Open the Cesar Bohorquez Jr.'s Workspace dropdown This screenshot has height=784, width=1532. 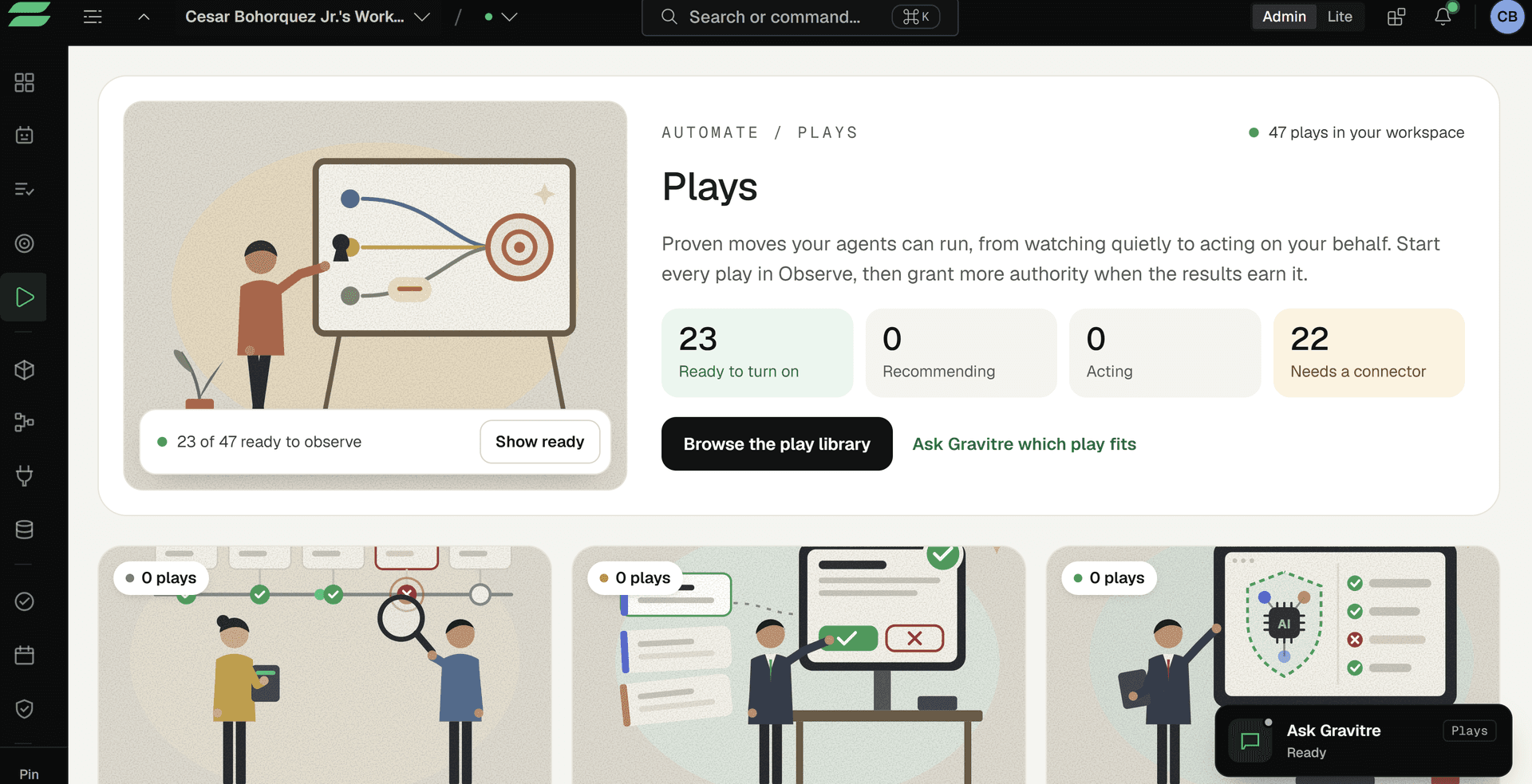pos(307,17)
